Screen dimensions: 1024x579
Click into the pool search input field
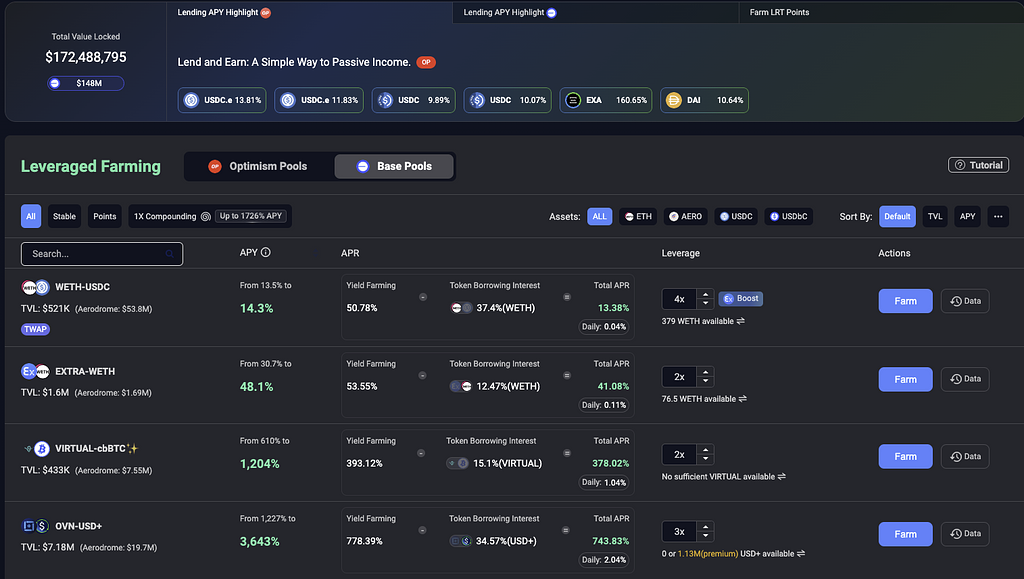pyautogui.click(x=95, y=254)
